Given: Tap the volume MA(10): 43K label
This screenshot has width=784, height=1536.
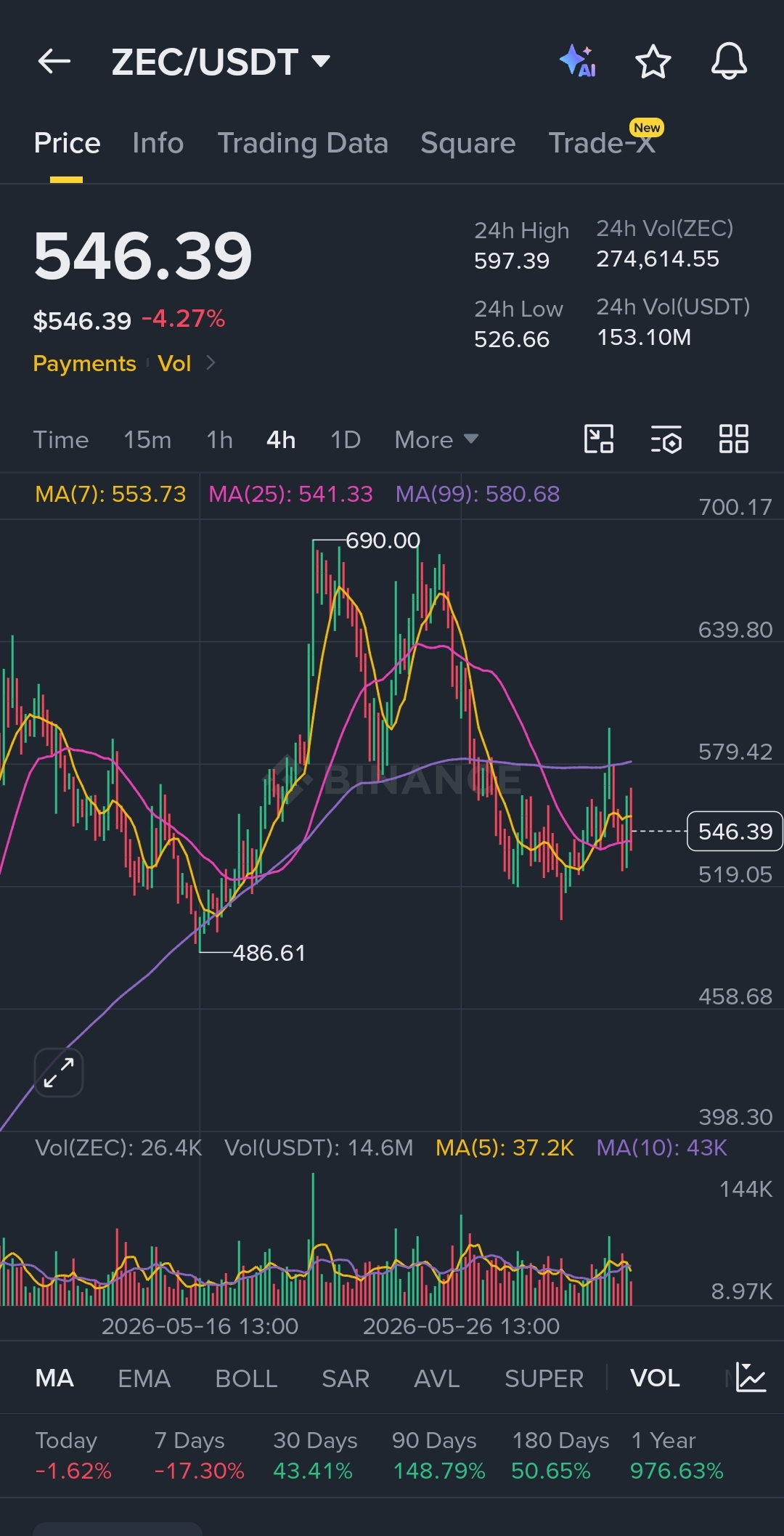Looking at the screenshot, I should [x=661, y=1147].
